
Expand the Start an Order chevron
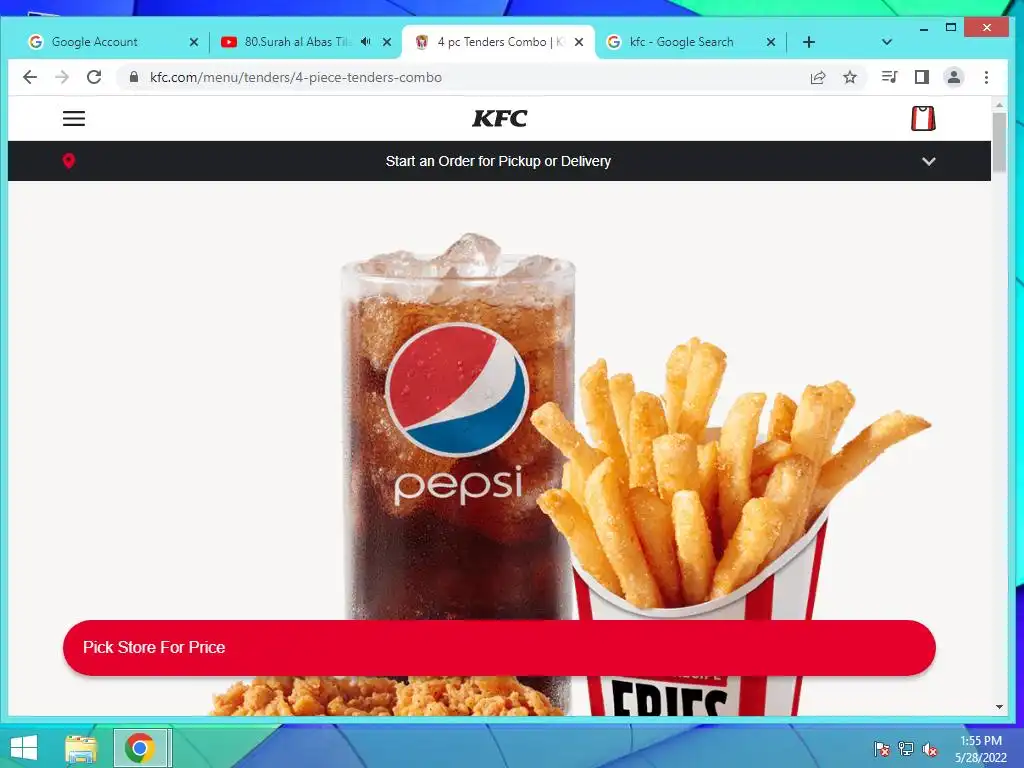pos(929,161)
